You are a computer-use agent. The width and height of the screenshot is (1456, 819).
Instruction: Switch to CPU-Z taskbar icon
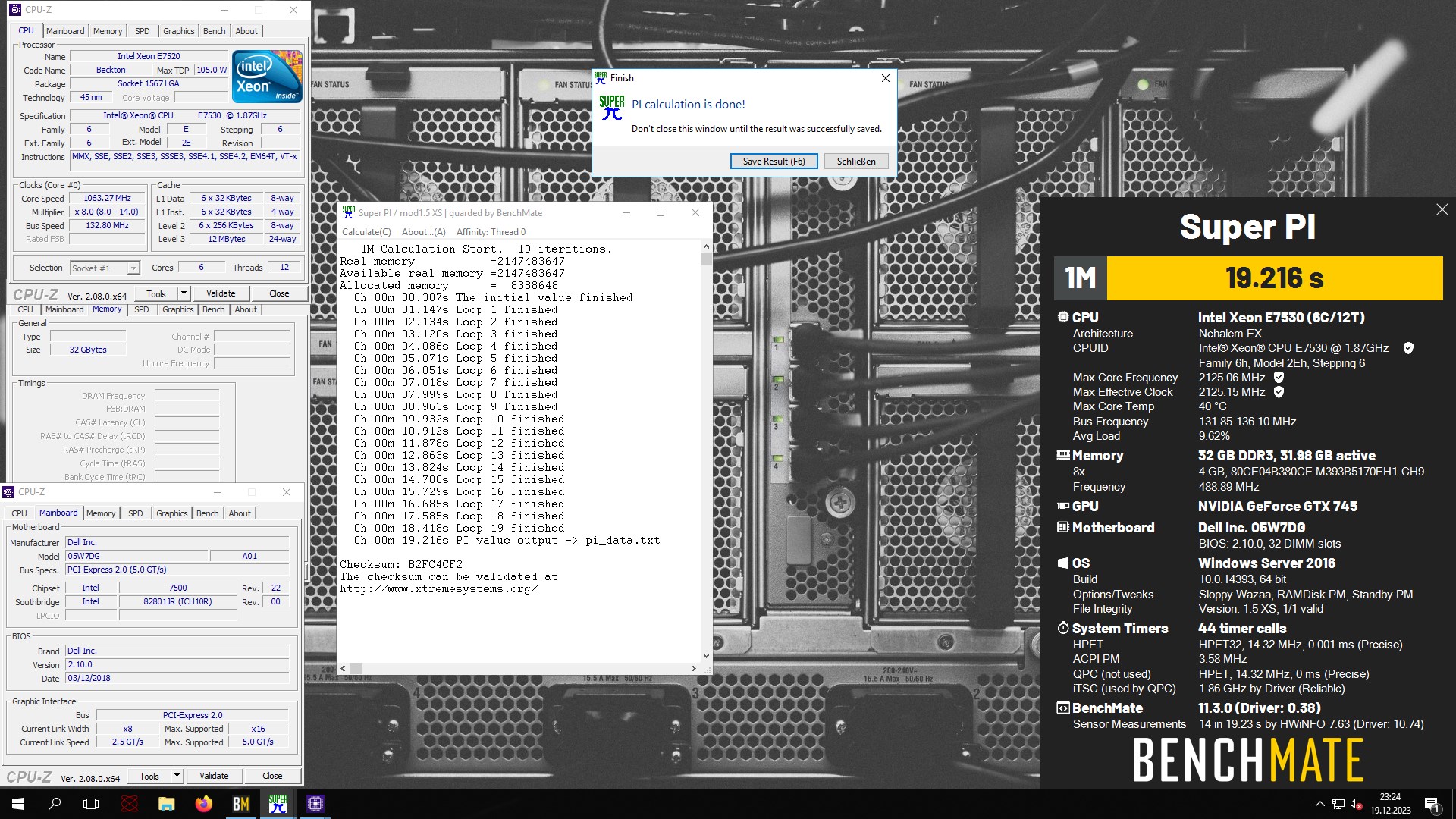coord(315,804)
